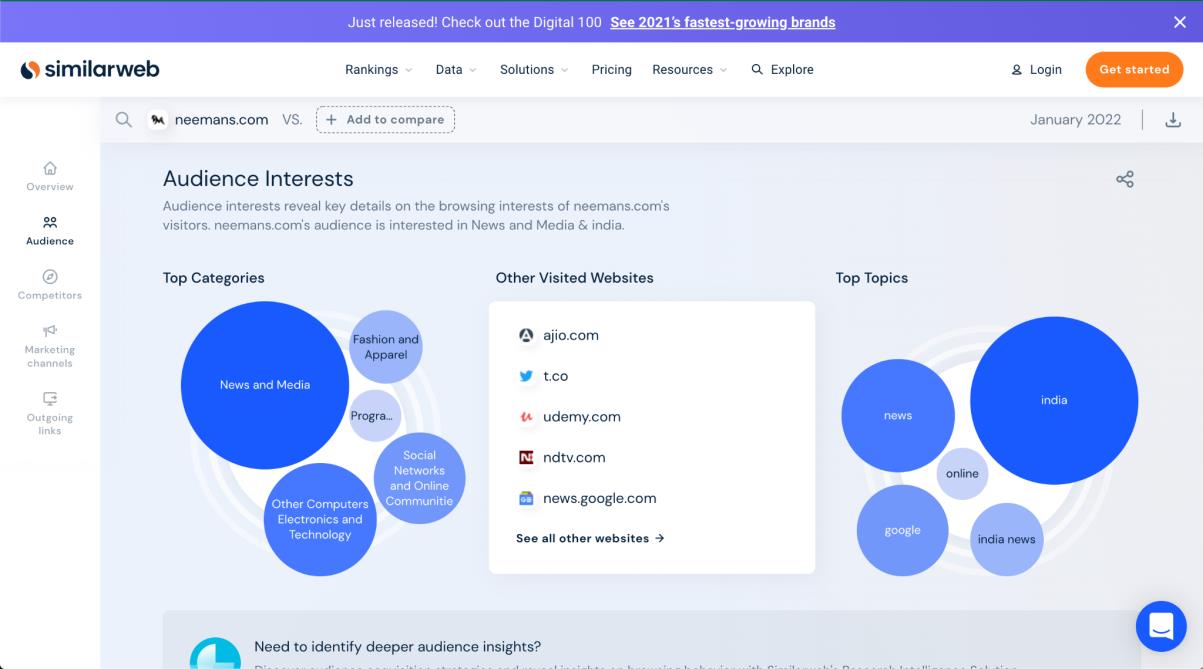Open the Resources dropdown menu
1203x669 pixels.
(x=689, y=70)
